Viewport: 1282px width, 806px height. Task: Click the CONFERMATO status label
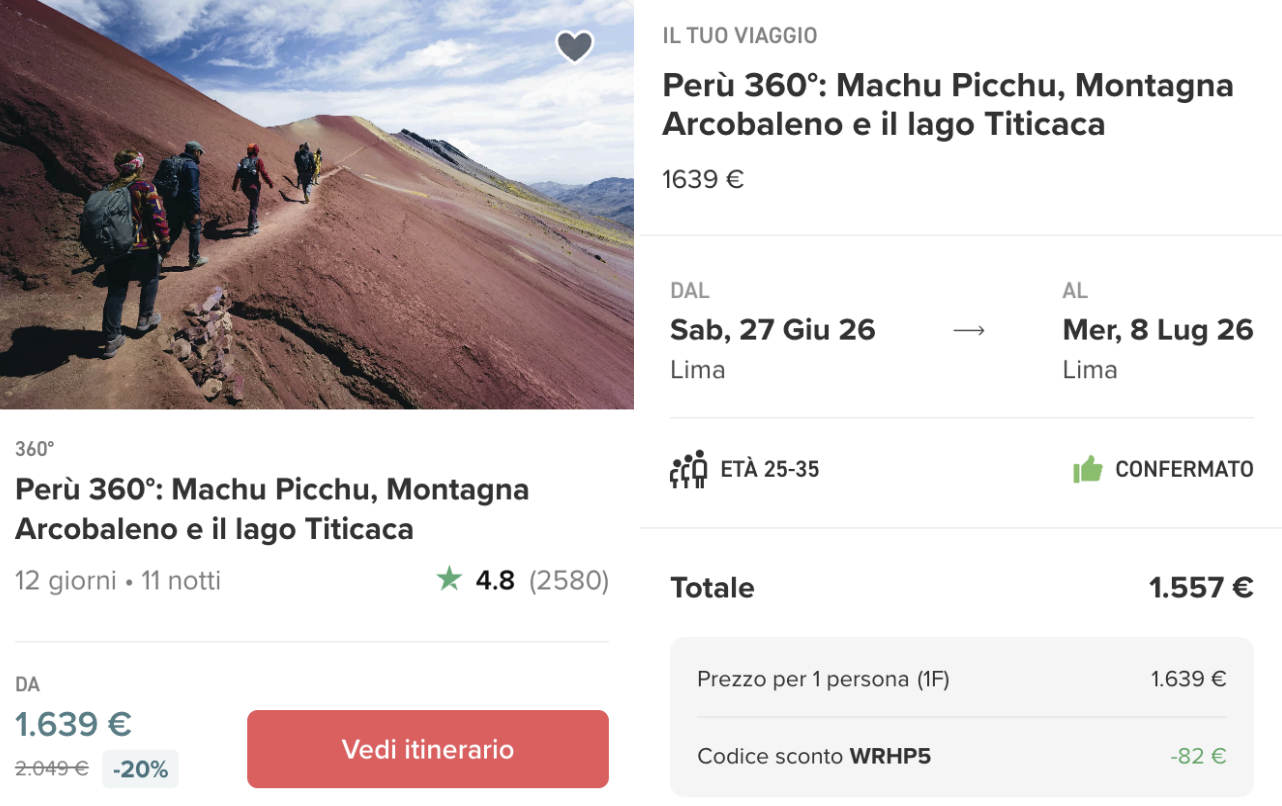[x=1184, y=469]
